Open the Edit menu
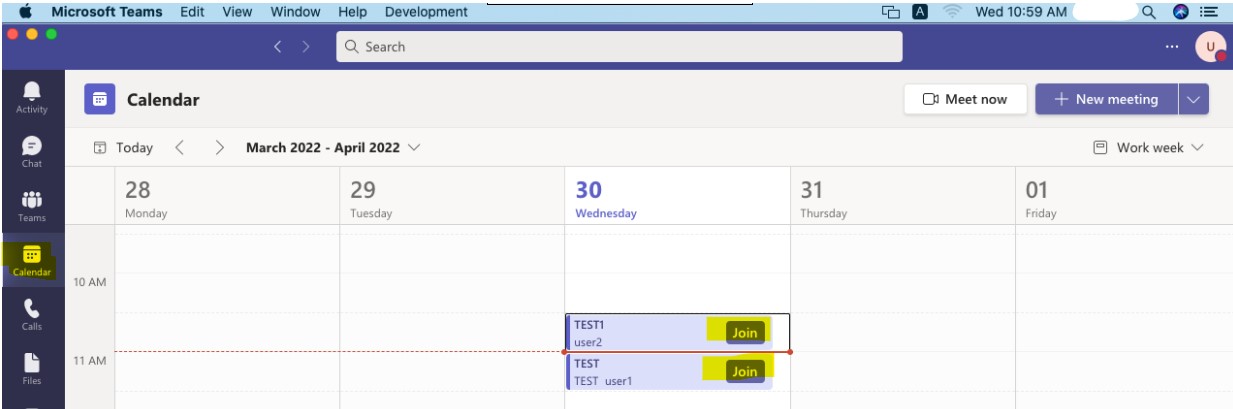 pyautogui.click(x=192, y=12)
